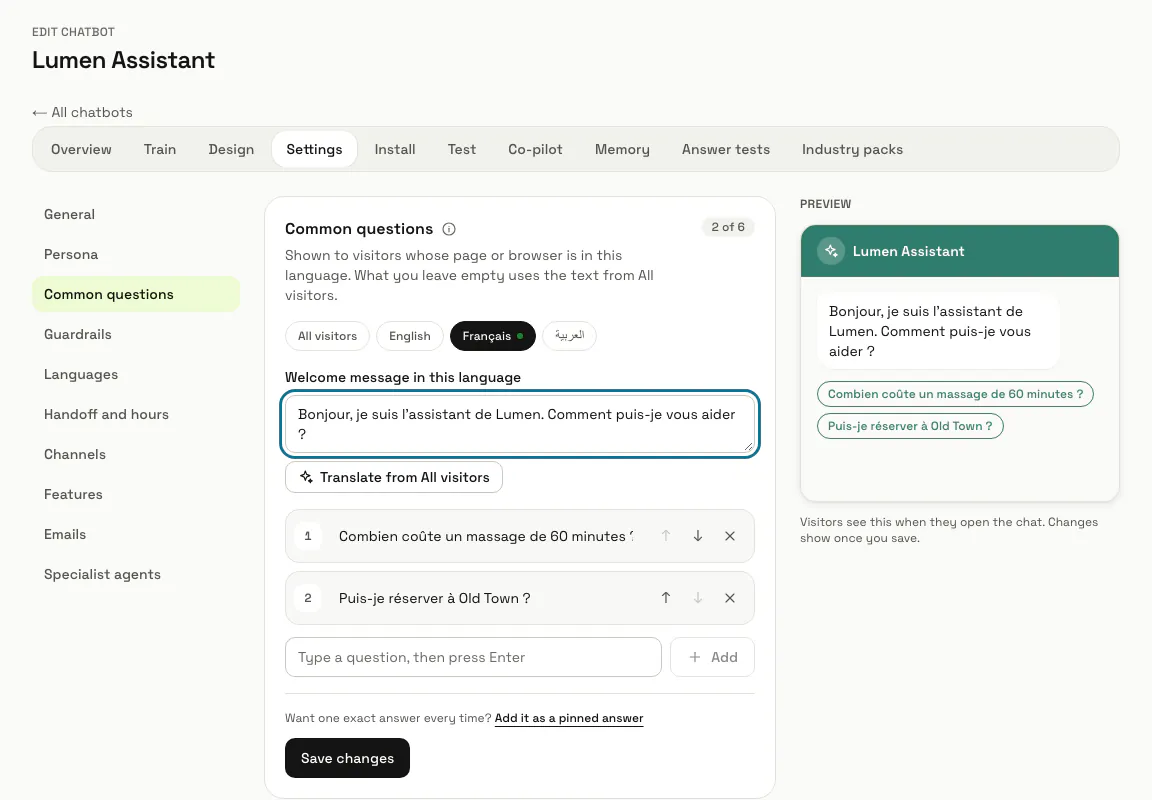Click the disabled down arrow on question 2
The height and width of the screenshot is (800, 1152).
click(x=698, y=598)
